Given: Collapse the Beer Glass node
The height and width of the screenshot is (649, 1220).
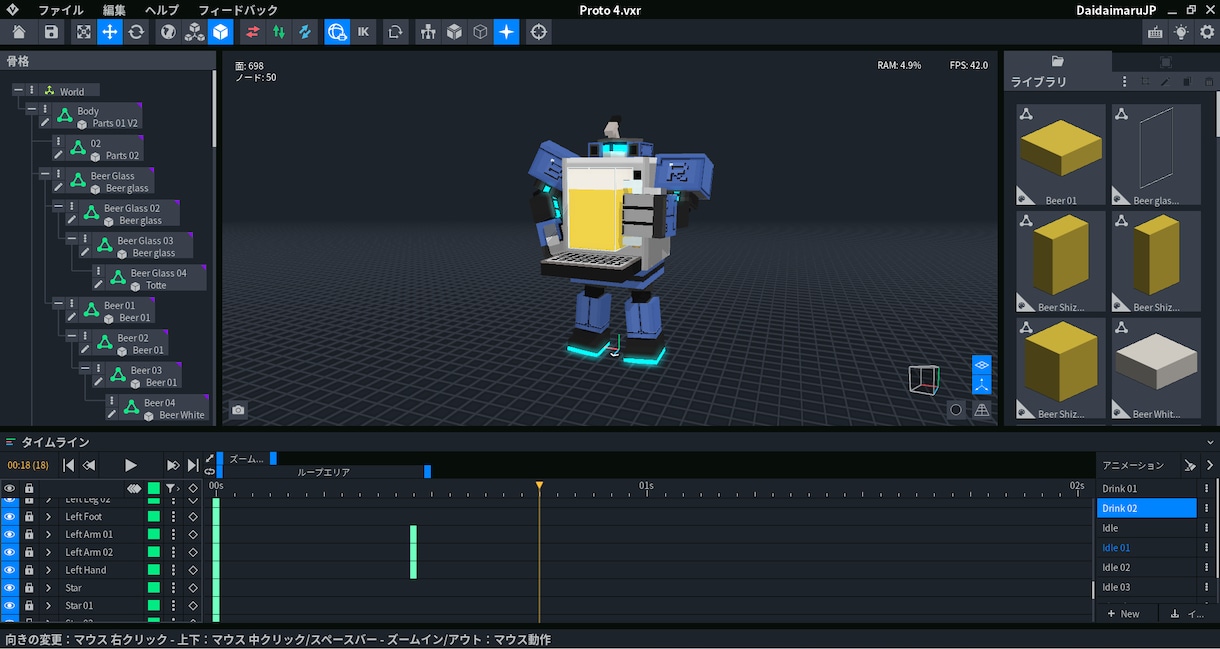Looking at the screenshot, I should (x=44, y=173).
